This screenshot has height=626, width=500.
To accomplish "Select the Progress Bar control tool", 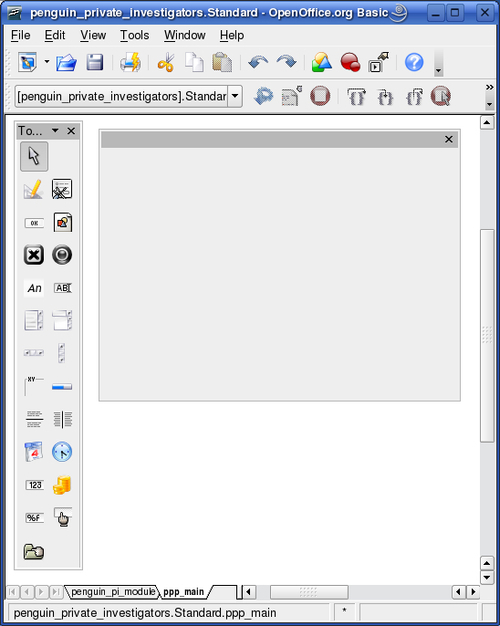I will [62, 386].
